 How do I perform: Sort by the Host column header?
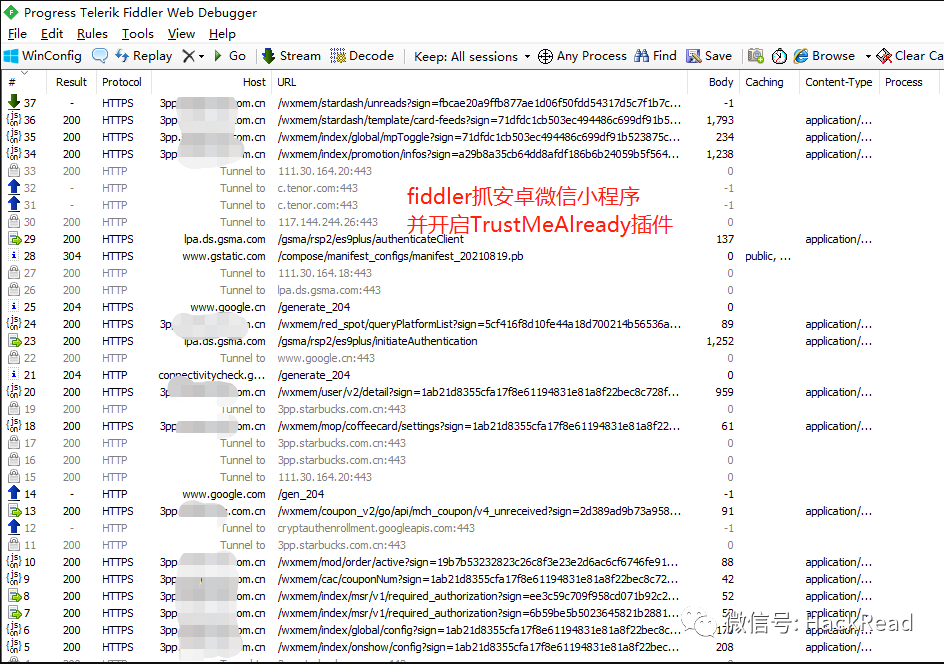coord(211,82)
